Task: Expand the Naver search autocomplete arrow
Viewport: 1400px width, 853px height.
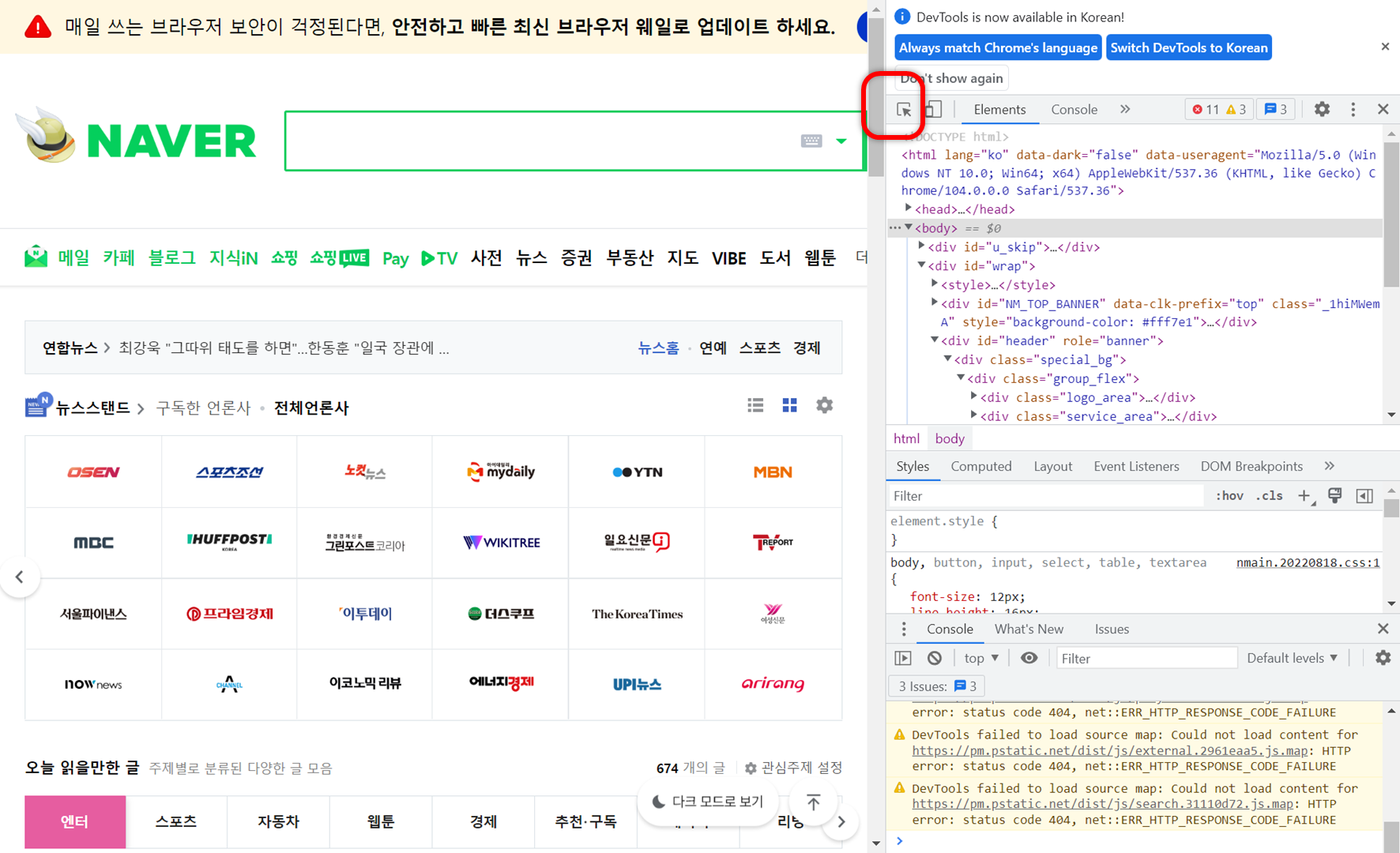Action: click(841, 141)
